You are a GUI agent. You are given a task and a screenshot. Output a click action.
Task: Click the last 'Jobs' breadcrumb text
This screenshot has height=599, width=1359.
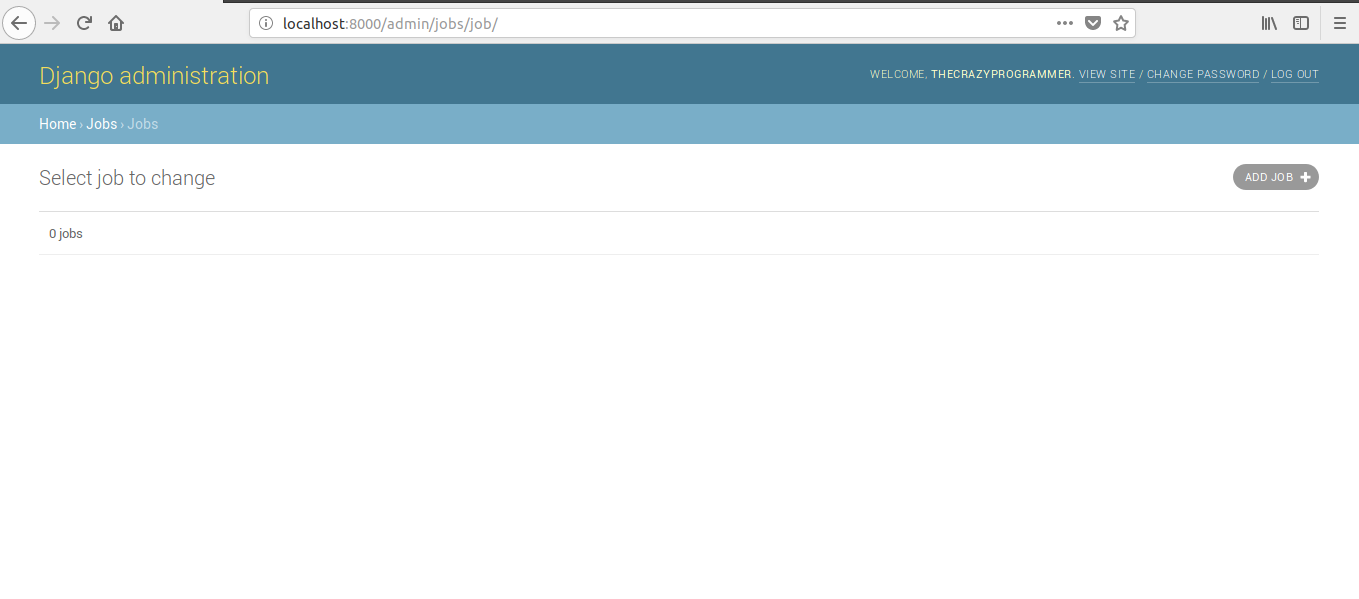point(143,124)
